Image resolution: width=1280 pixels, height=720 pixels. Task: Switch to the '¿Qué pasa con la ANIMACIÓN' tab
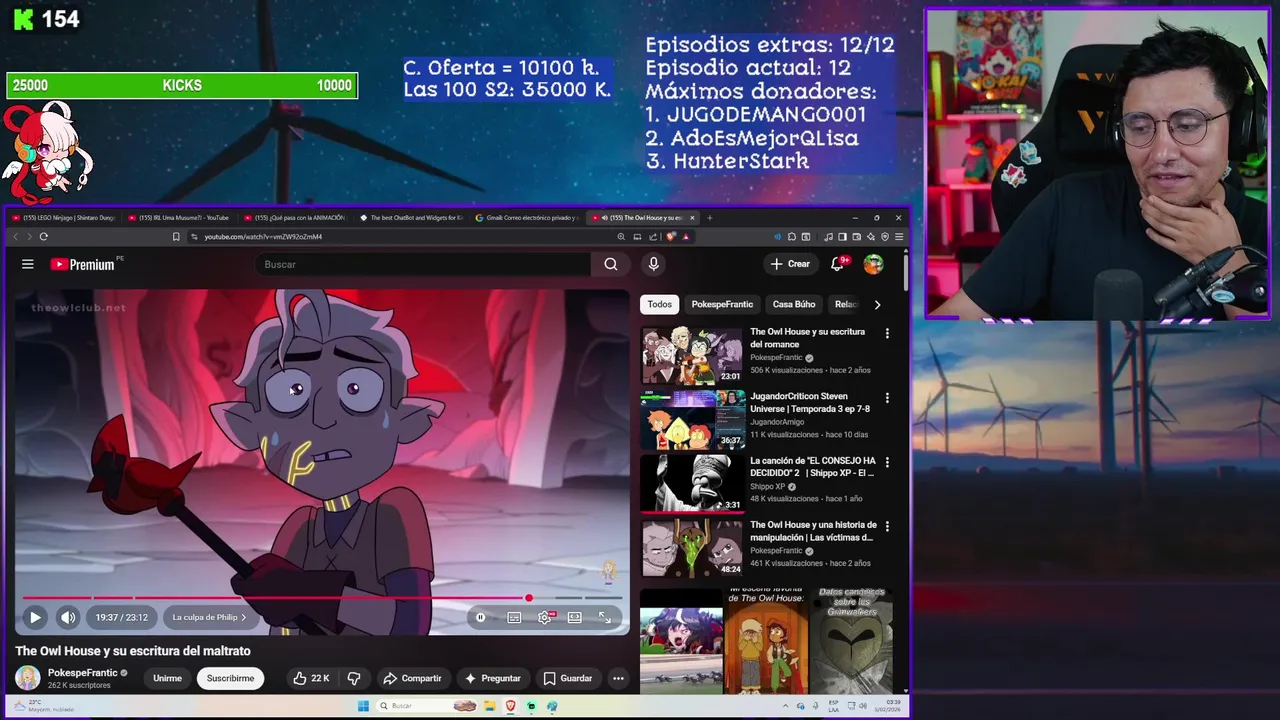294,217
